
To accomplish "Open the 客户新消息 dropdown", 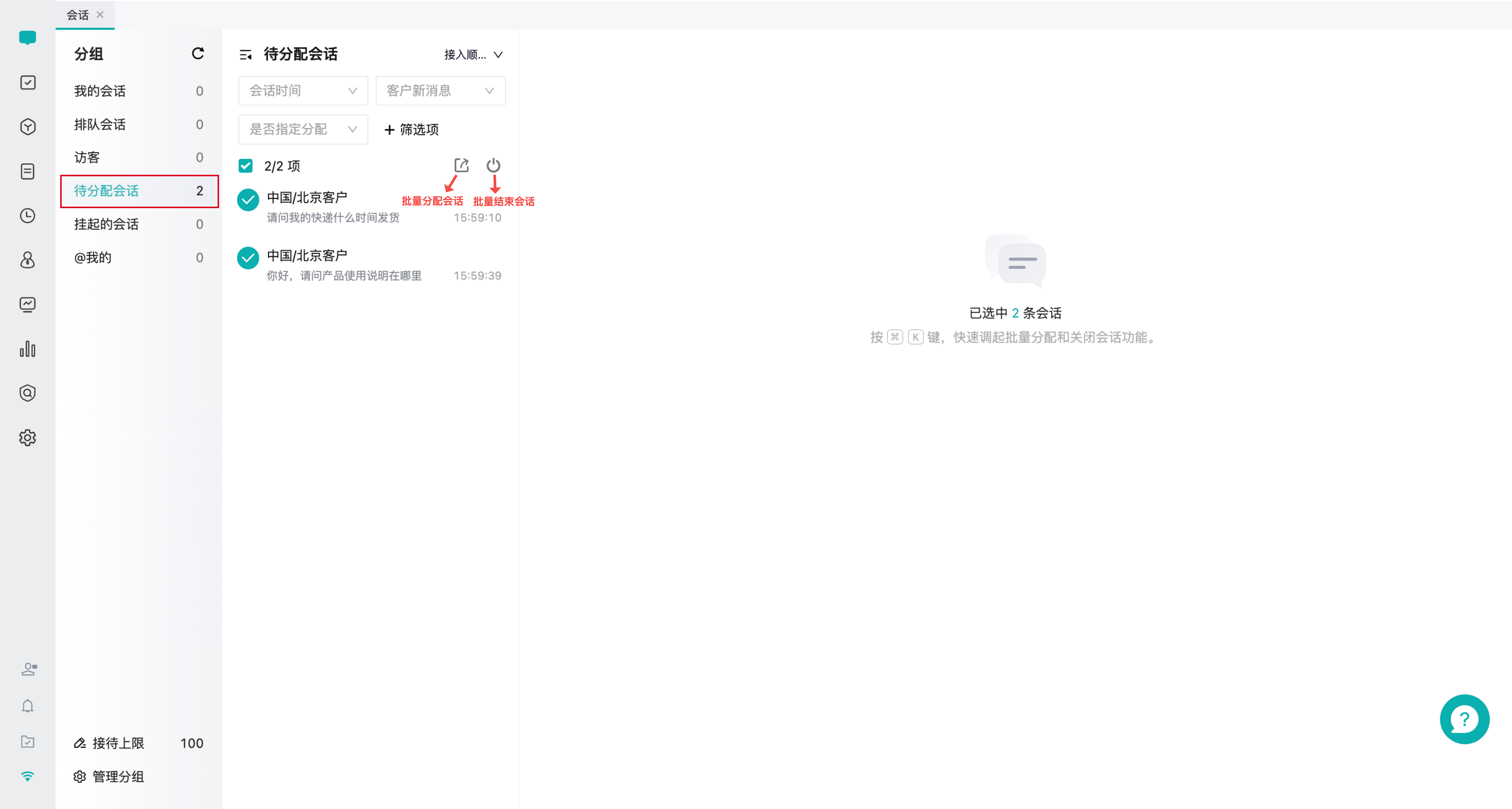I will click(x=440, y=90).
